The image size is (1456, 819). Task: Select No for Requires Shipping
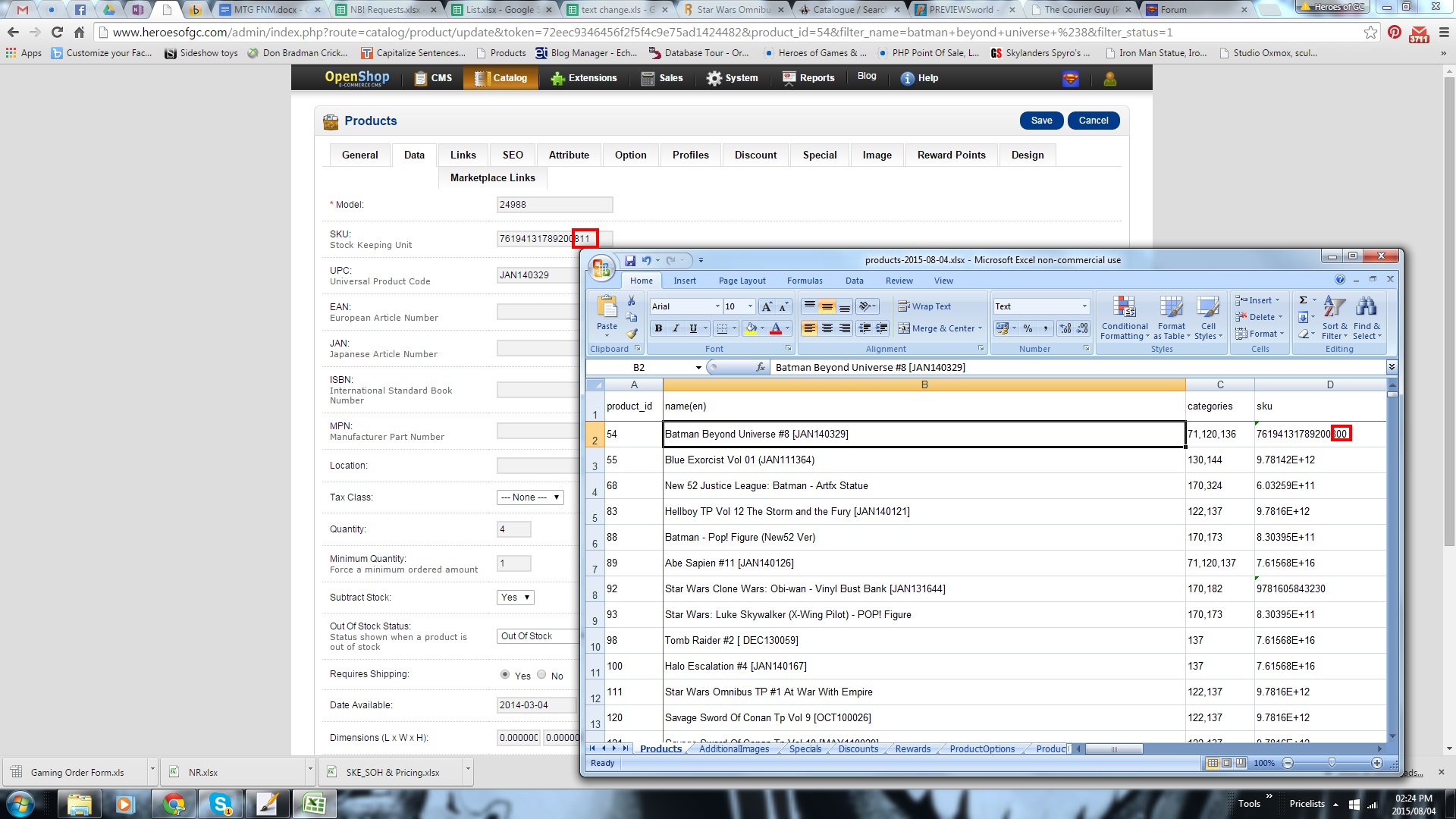click(541, 674)
